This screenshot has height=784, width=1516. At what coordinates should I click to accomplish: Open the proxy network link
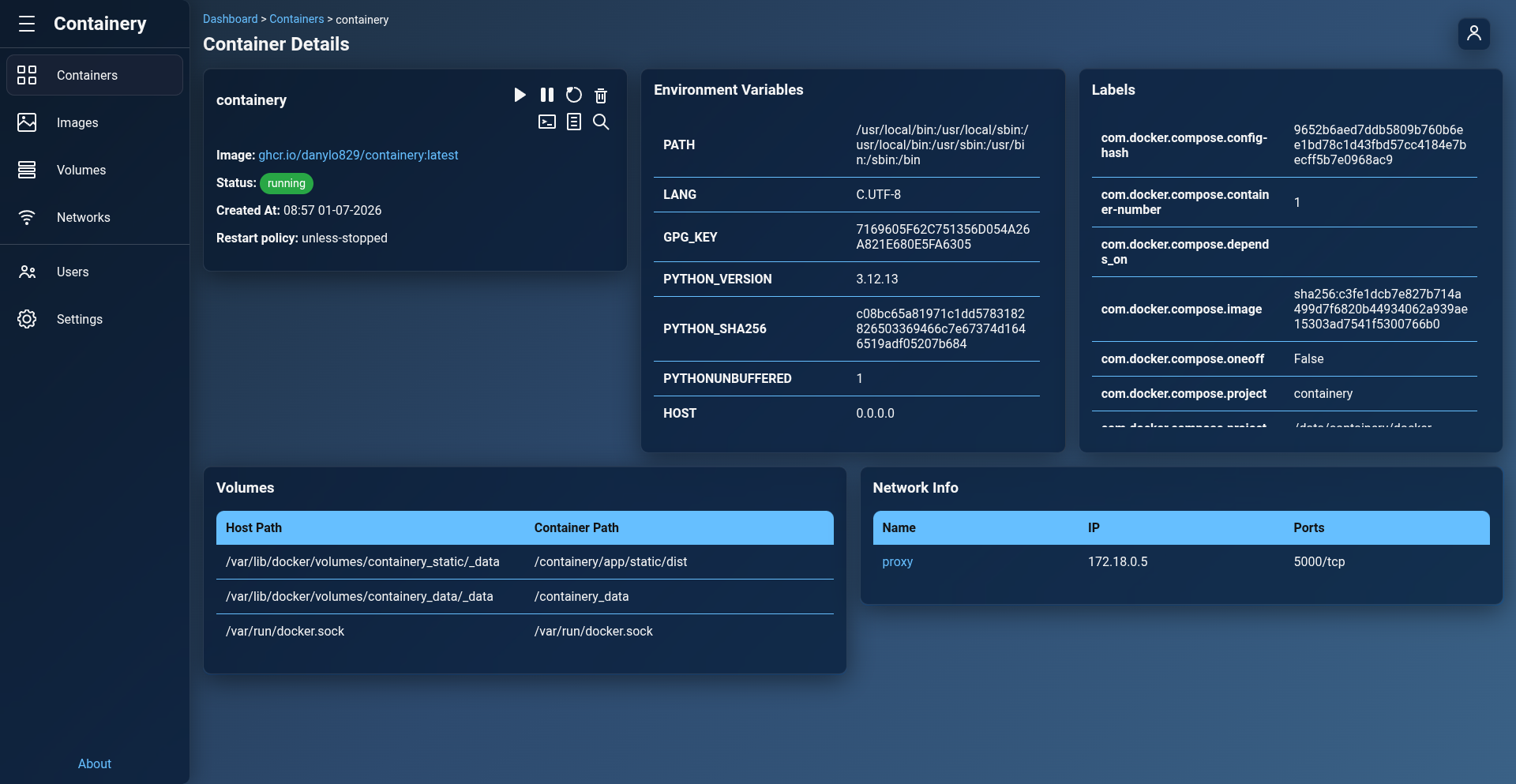coord(897,561)
